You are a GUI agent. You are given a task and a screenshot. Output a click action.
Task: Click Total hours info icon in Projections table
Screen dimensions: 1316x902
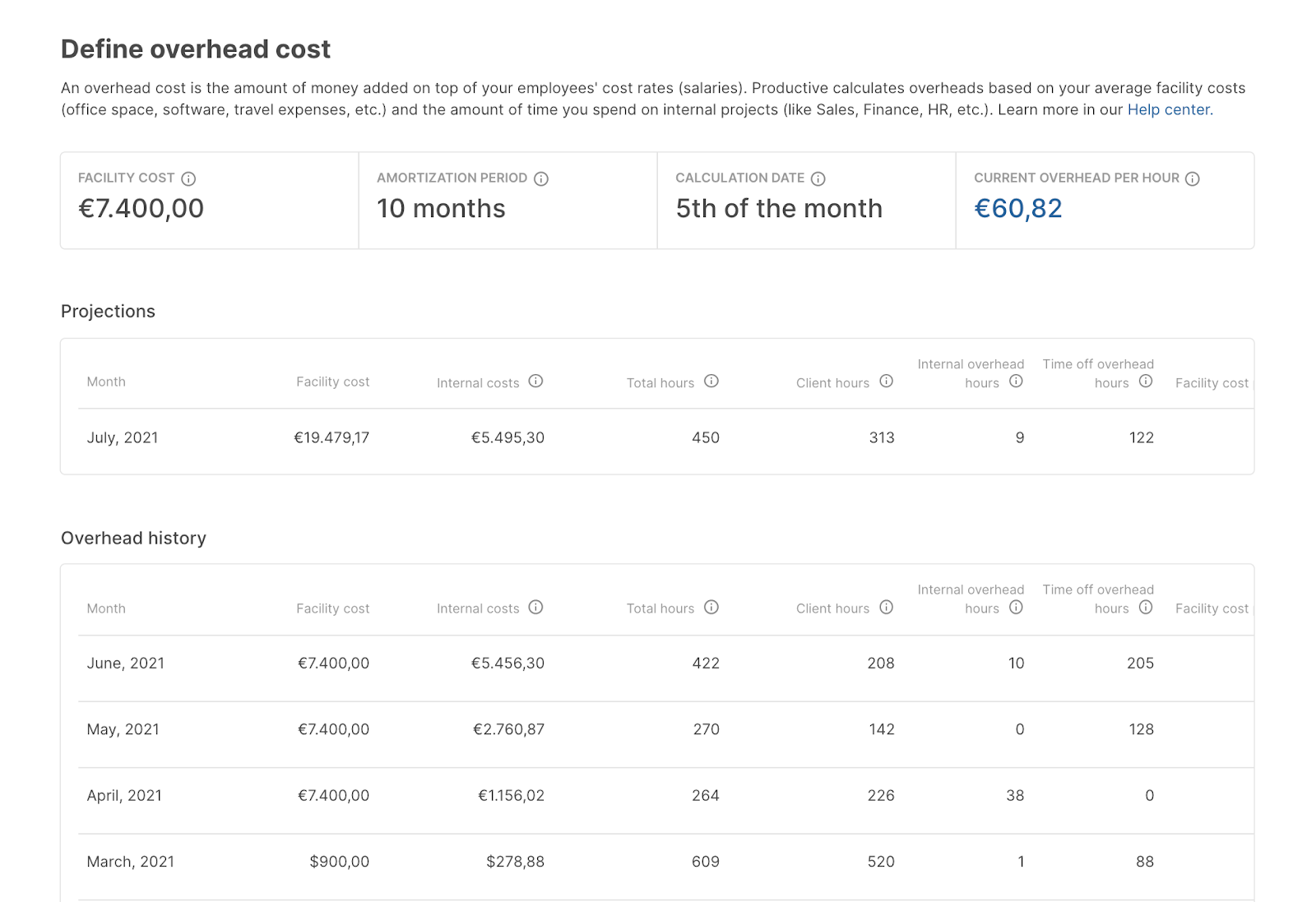(x=711, y=381)
